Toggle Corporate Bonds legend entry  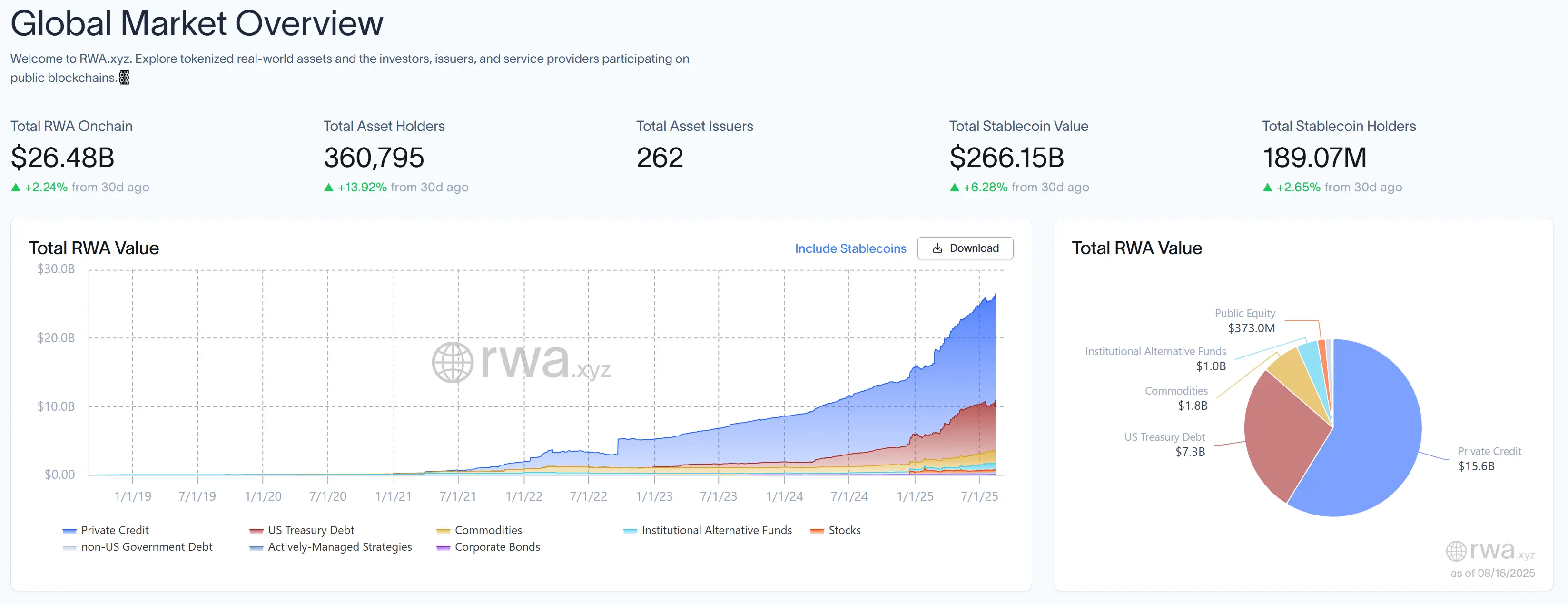click(x=497, y=547)
